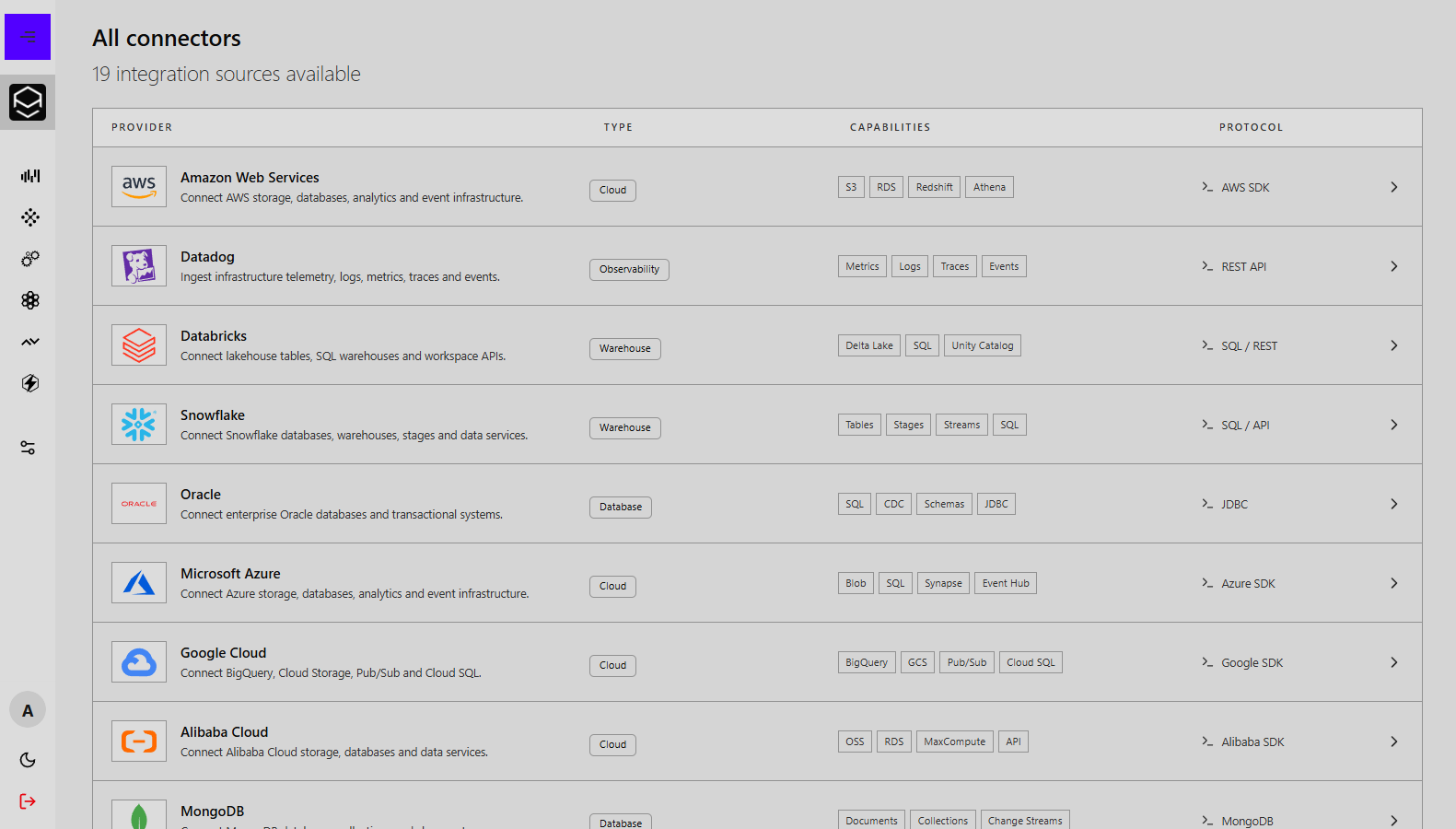The image size is (1456, 829).
Task: Expand the Databricks row chevron
Action: [x=1394, y=345]
